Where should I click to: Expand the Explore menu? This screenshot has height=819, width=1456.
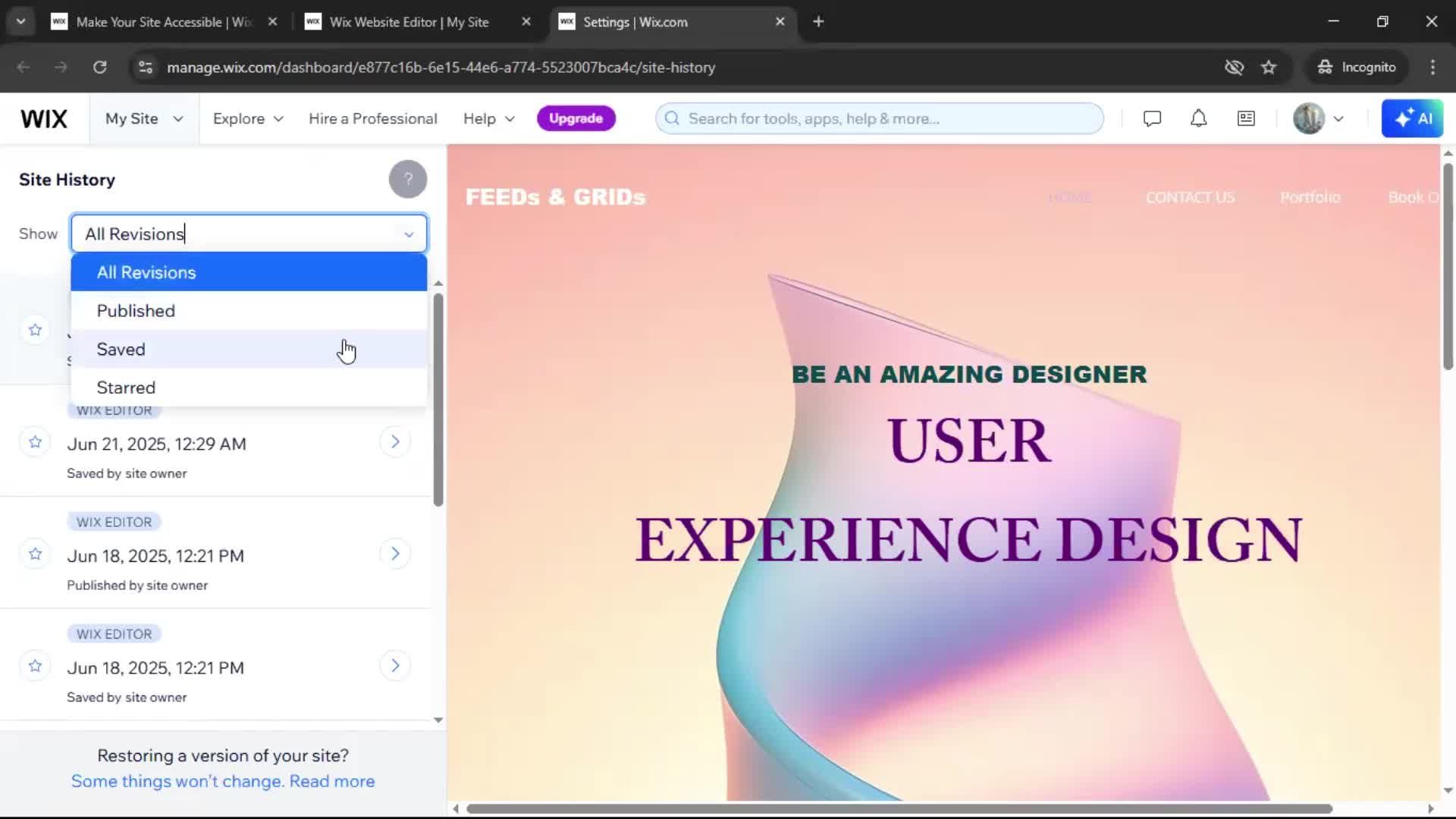(248, 119)
